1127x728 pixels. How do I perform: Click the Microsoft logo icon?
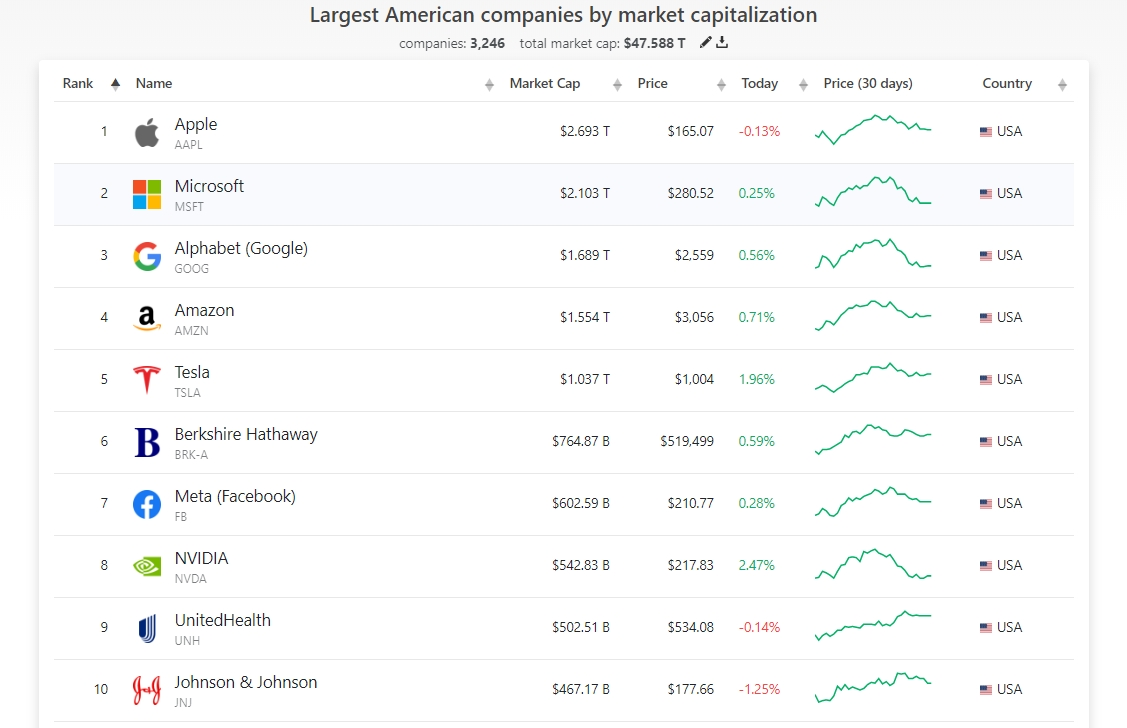[147, 194]
